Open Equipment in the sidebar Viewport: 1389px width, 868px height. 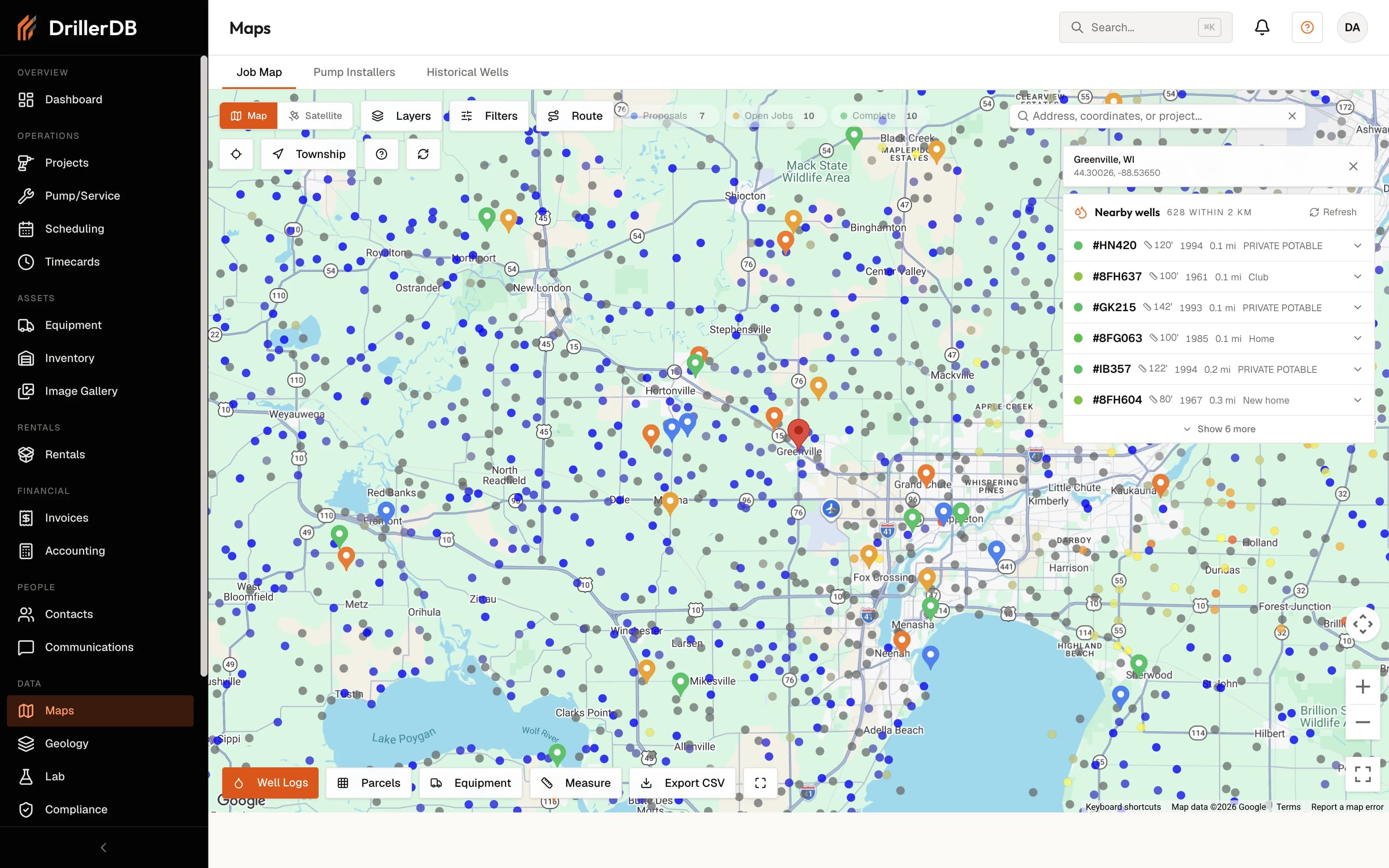point(100,325)
